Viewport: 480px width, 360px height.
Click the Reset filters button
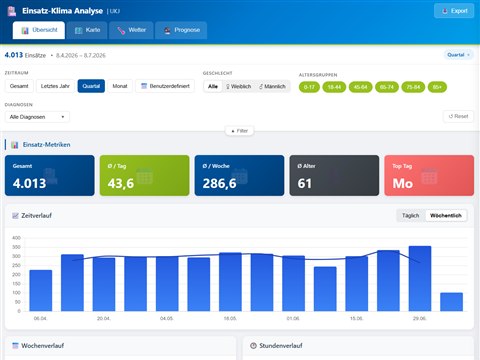click(x=458, y=116)
